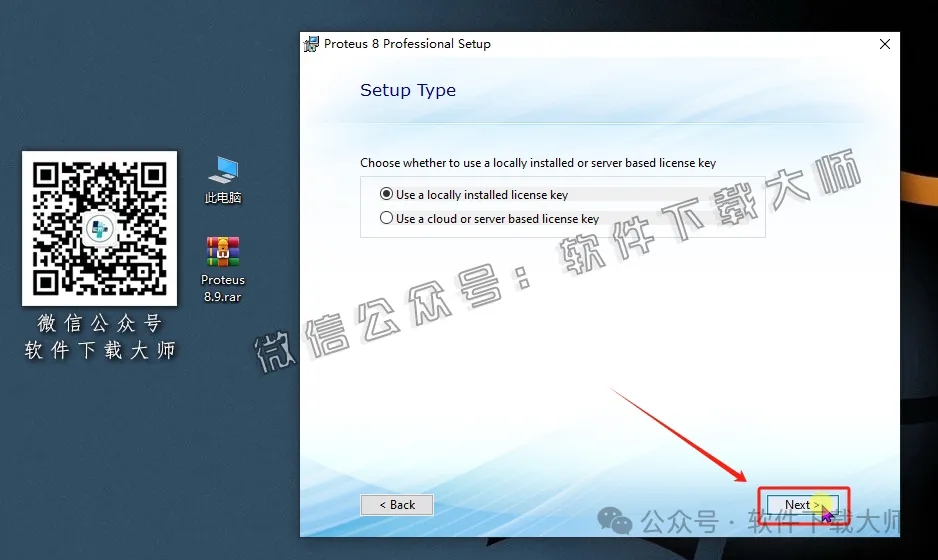Click the Next button in setup
This screenshot has width=938, height=560.
pos(803,505)
